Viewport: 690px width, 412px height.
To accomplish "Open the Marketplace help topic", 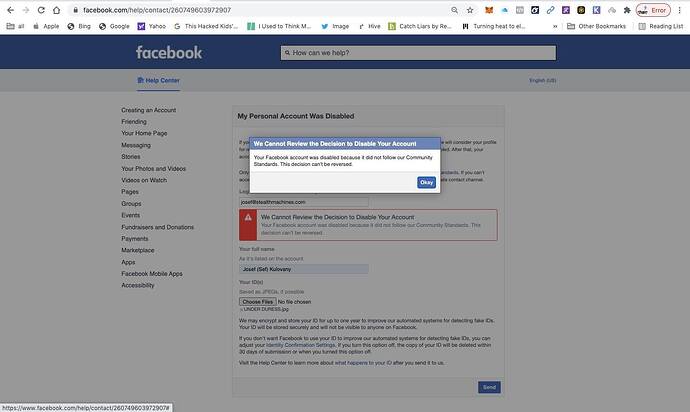I will point(138,250).
